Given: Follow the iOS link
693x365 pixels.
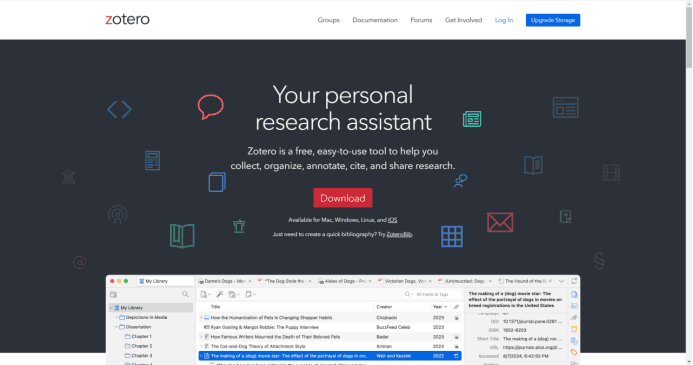Looking at the screenshot, I should pos(392,220).
